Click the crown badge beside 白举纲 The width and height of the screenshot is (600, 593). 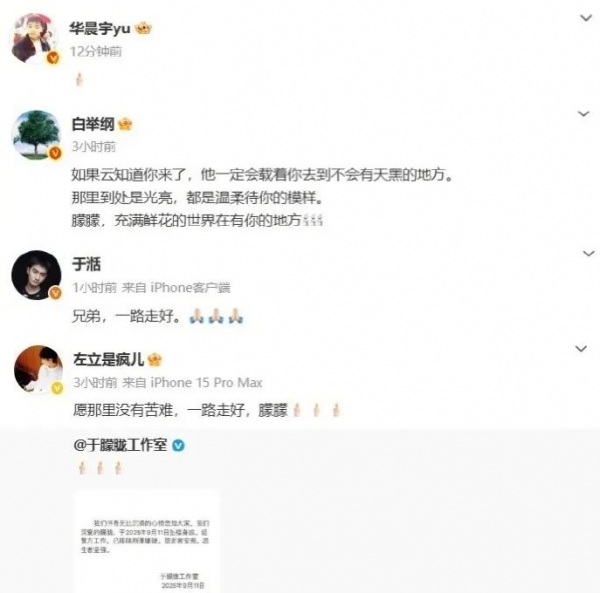(x=125, y=124)
